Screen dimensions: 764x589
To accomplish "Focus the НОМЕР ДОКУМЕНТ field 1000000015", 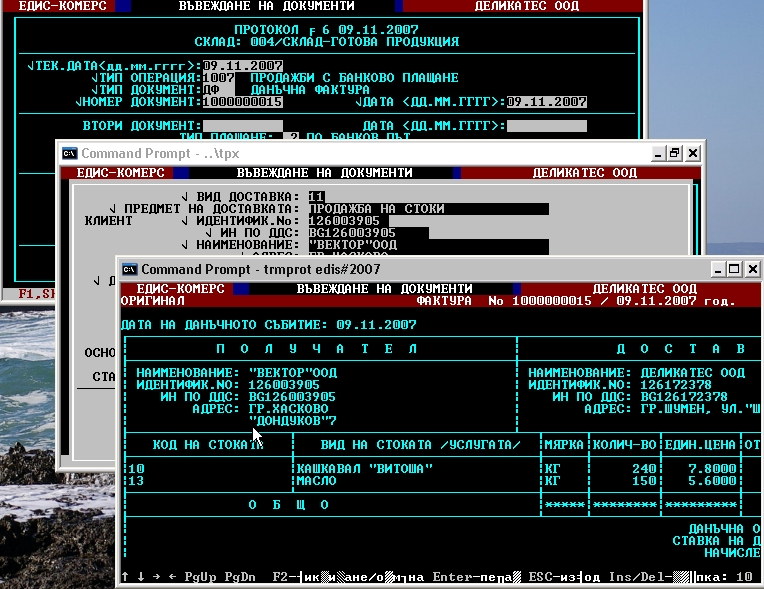I will point(242,102).
